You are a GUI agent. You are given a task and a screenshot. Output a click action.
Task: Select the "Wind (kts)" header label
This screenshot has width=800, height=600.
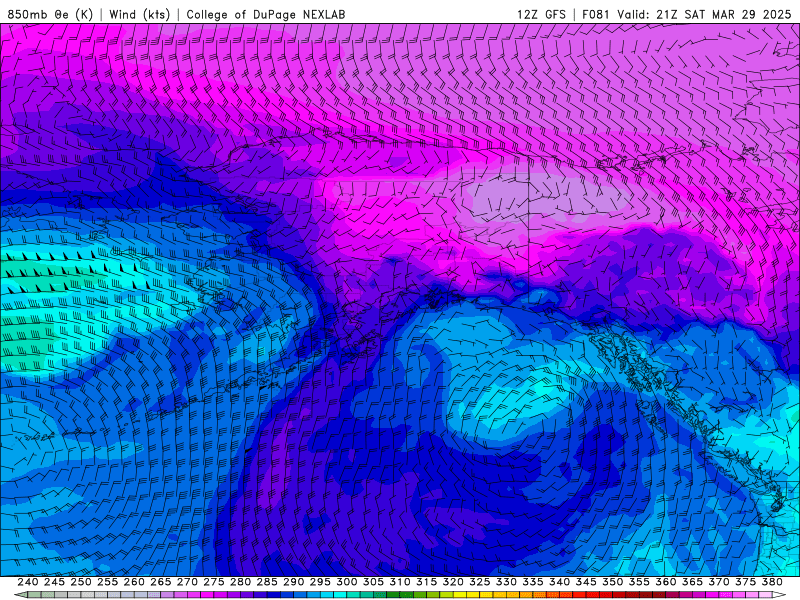(140, 14)
